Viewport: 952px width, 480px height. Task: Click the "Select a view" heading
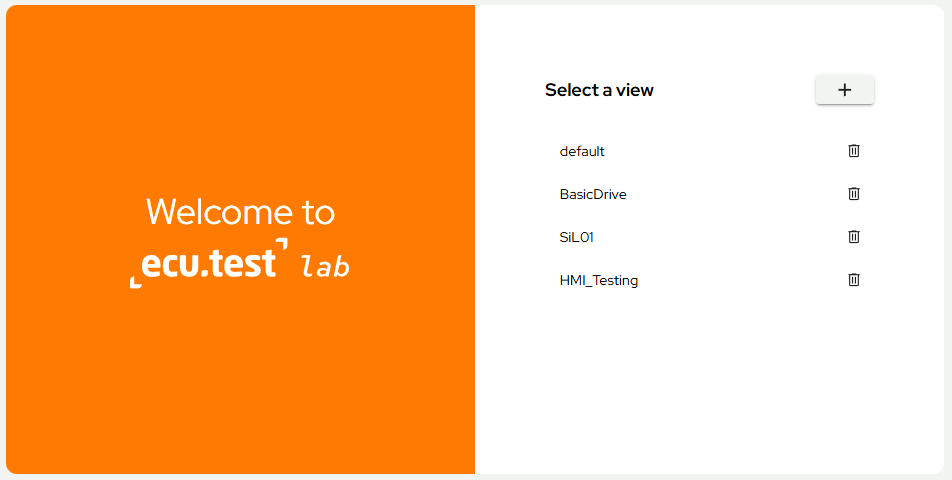click(x=599, y=90)
